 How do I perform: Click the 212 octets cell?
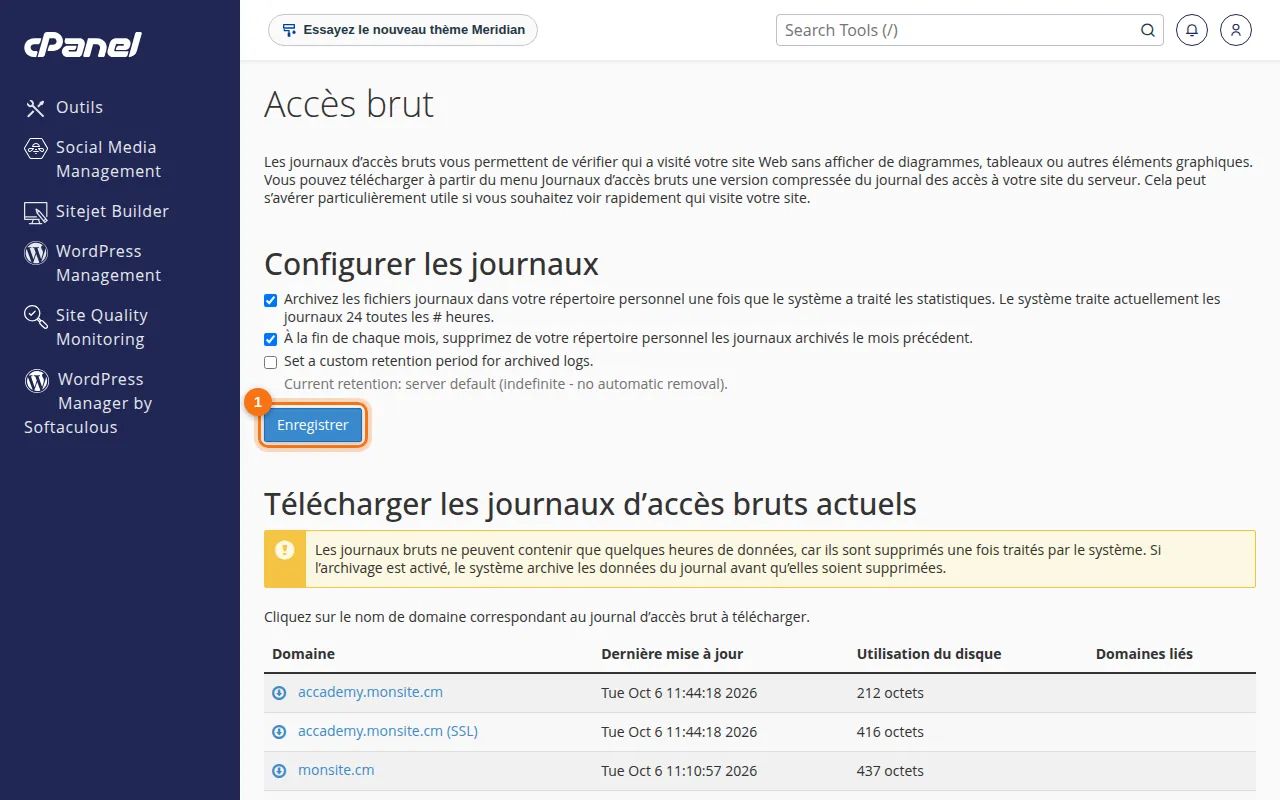890,693
